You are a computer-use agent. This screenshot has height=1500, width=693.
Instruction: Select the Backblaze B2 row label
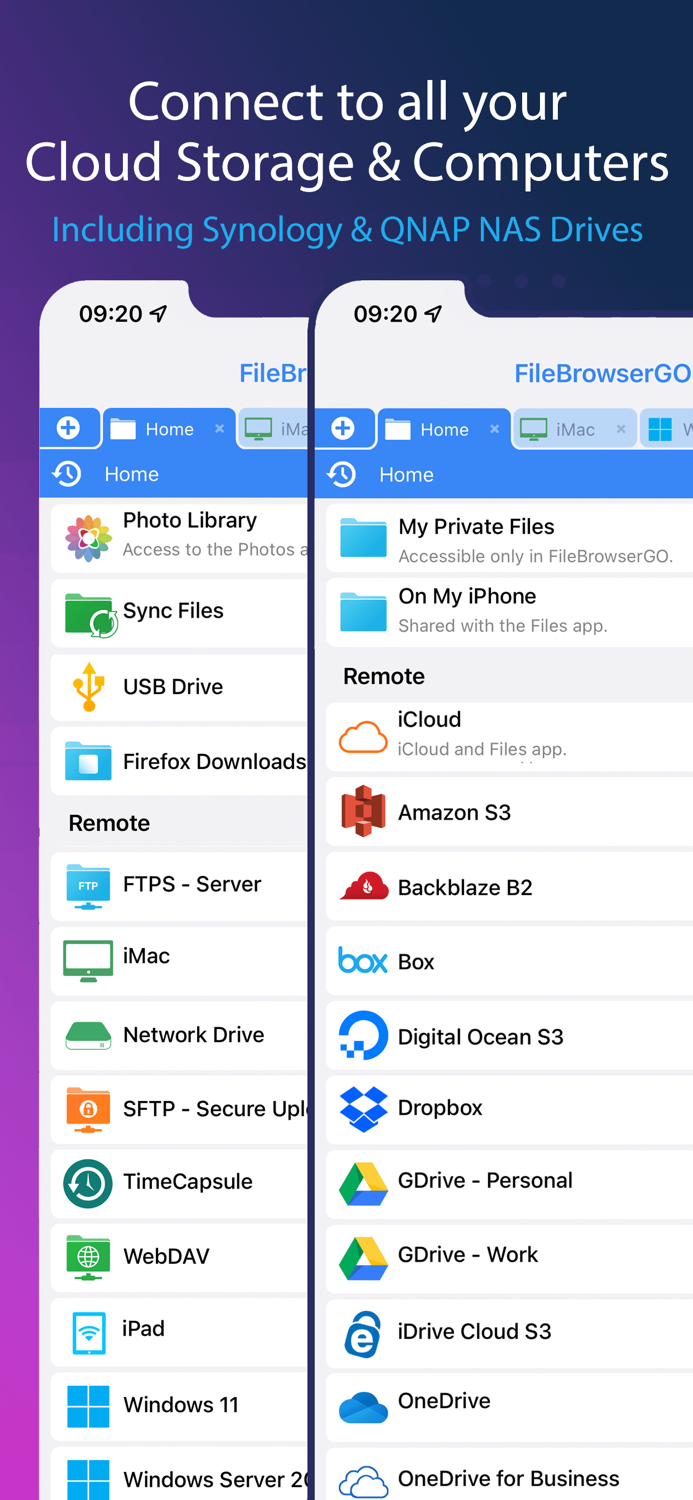click(465, 888)
